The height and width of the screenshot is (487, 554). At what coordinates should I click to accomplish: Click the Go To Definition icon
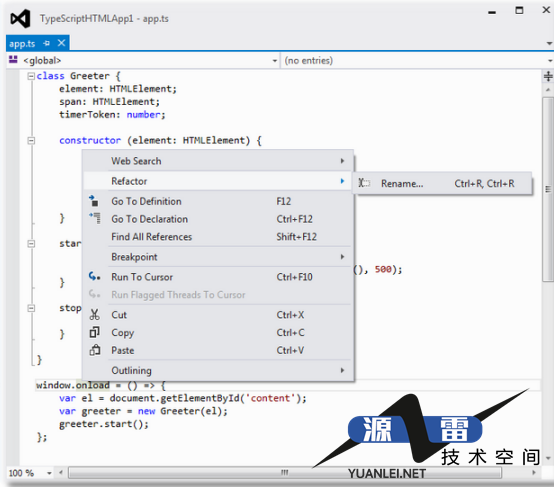(x=94, y=201)
